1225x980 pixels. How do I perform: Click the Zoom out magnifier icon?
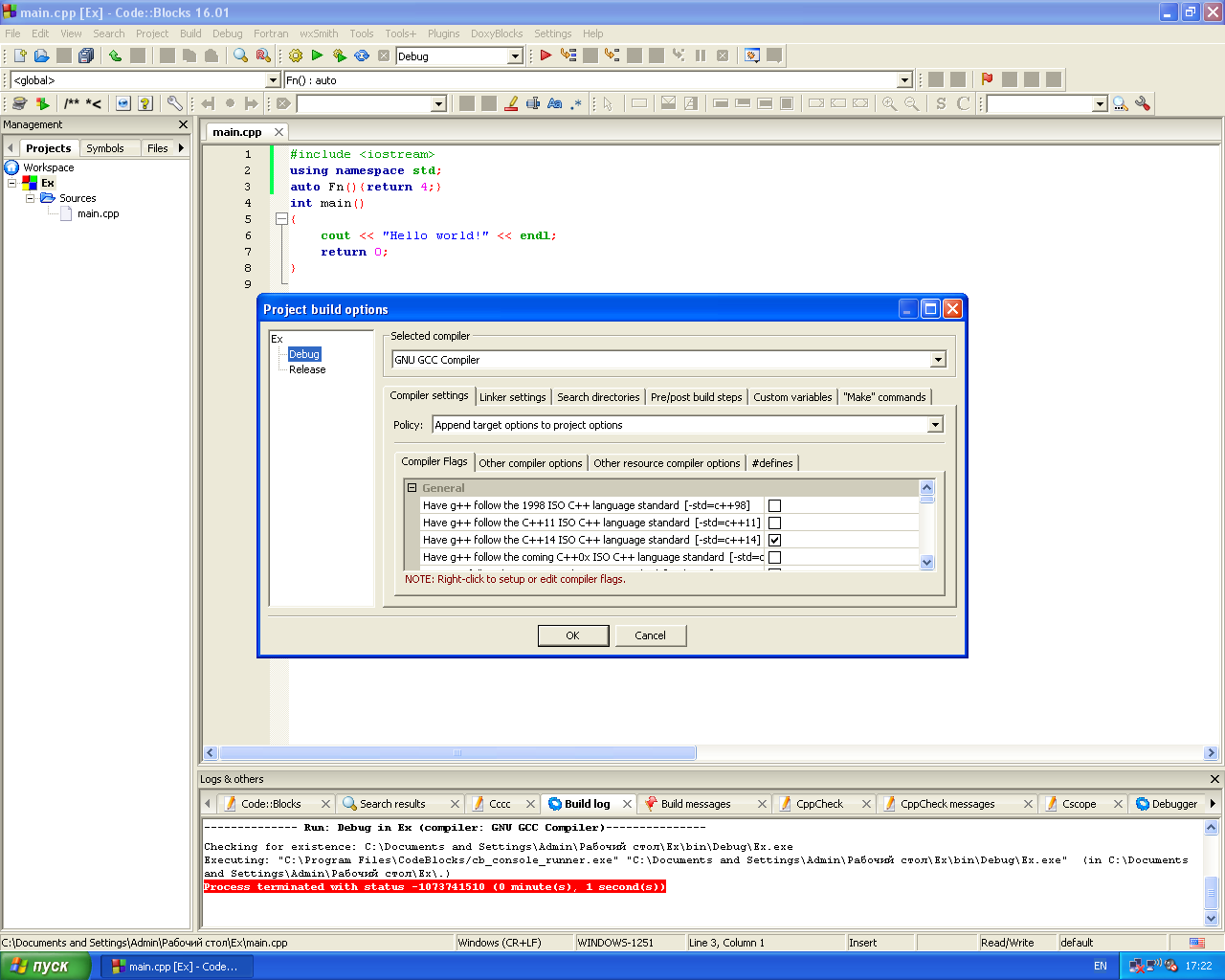click(x=912, y=103)
